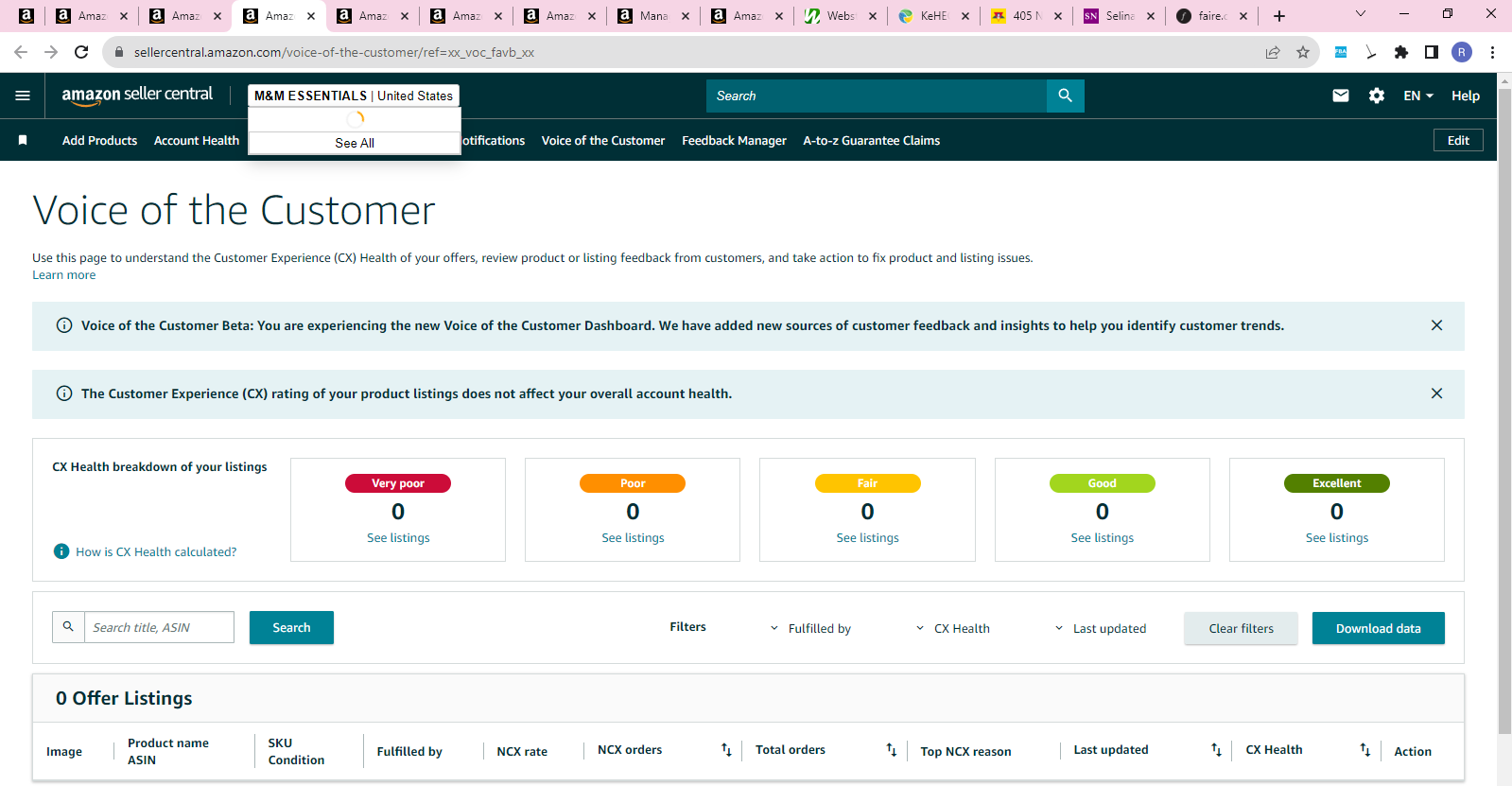Toggle the browser side panel icon
Viewport: 1512px width, 786px height.
tap(1432, 52)
